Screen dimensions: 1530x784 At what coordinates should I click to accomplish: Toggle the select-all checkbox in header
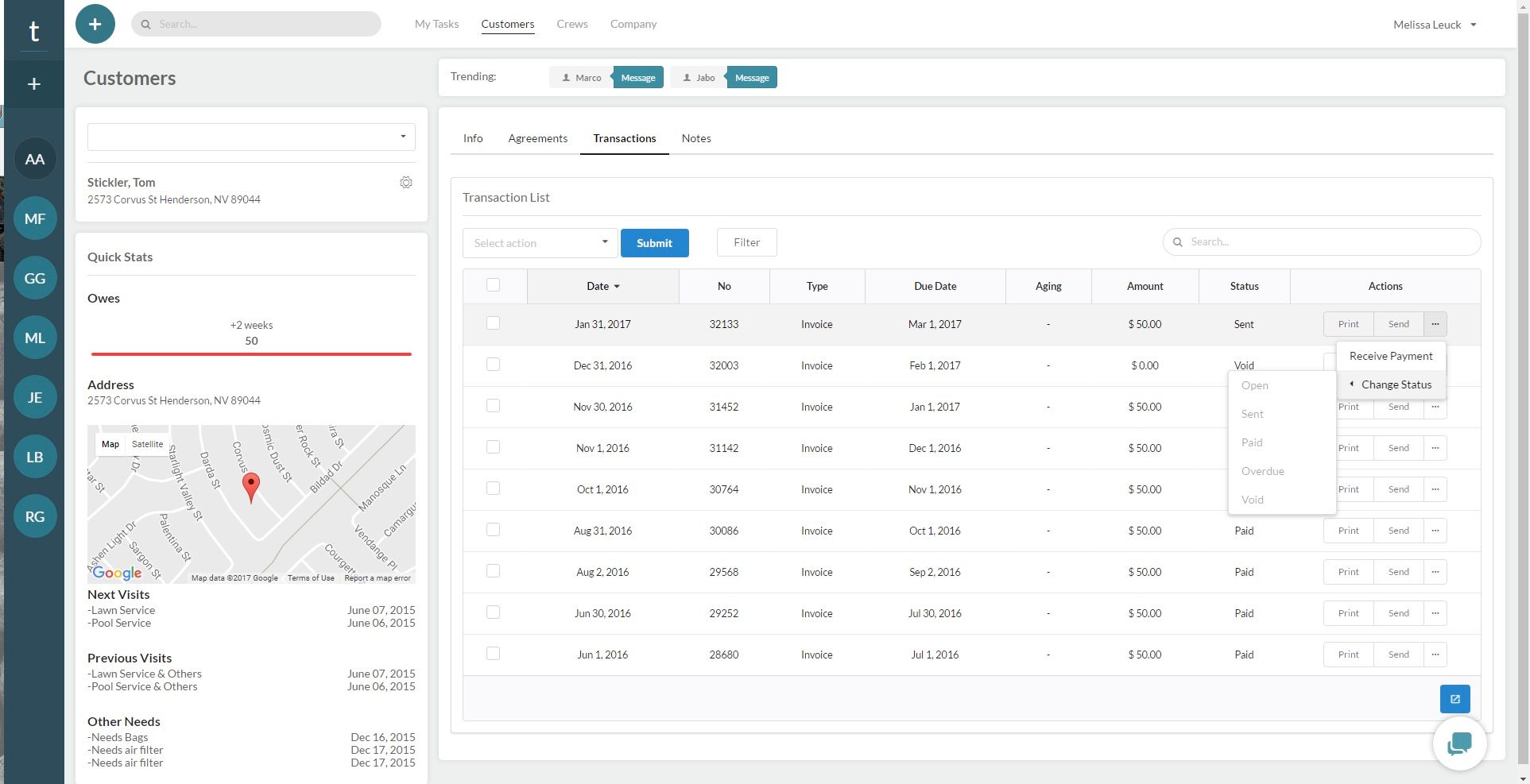[493, 284]
